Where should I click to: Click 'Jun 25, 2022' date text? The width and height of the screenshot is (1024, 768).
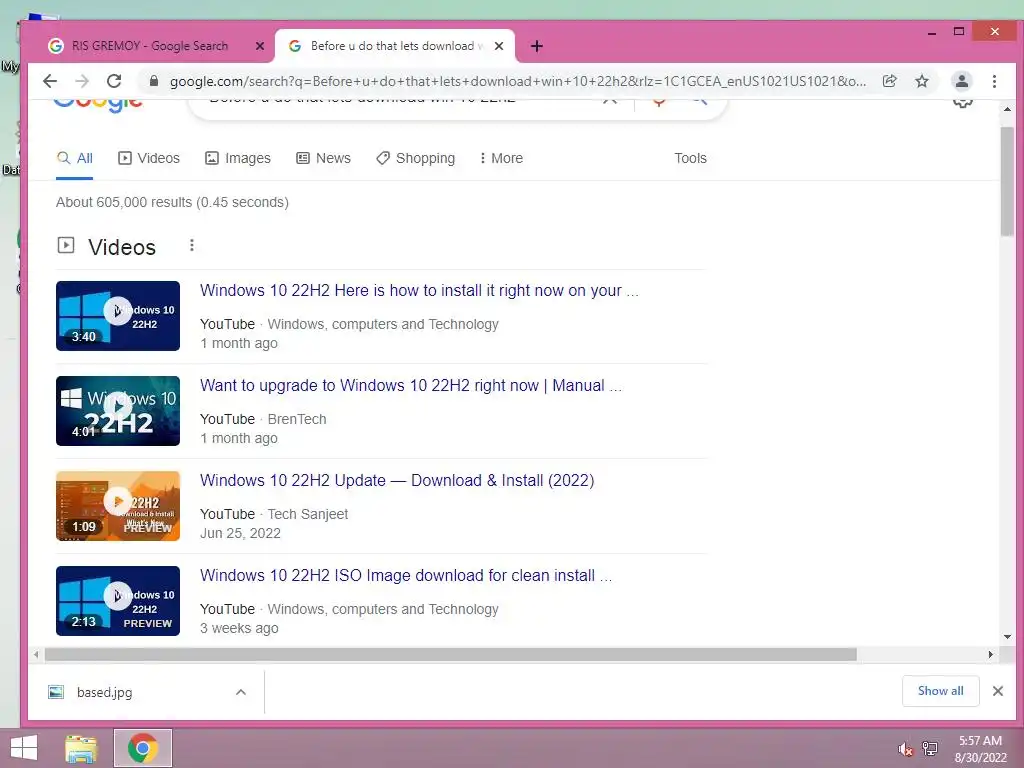(x=240, y=534)
